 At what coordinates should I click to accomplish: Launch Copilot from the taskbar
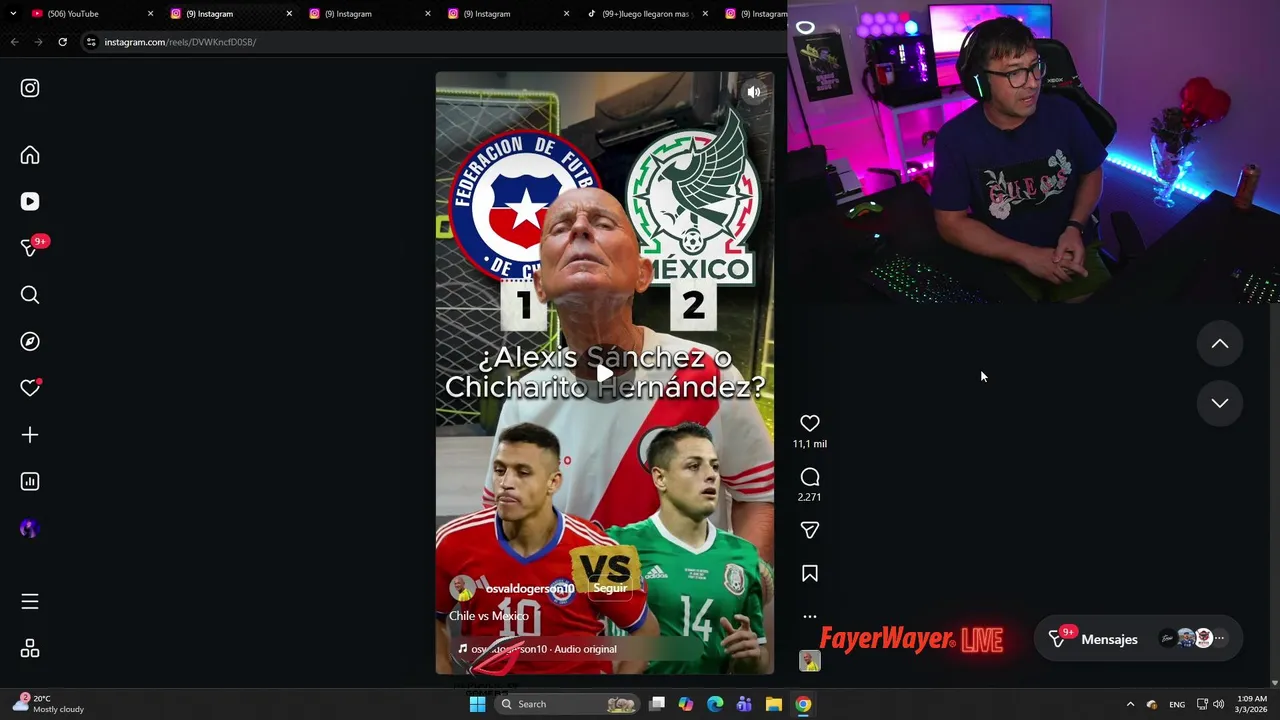(686, 704)
